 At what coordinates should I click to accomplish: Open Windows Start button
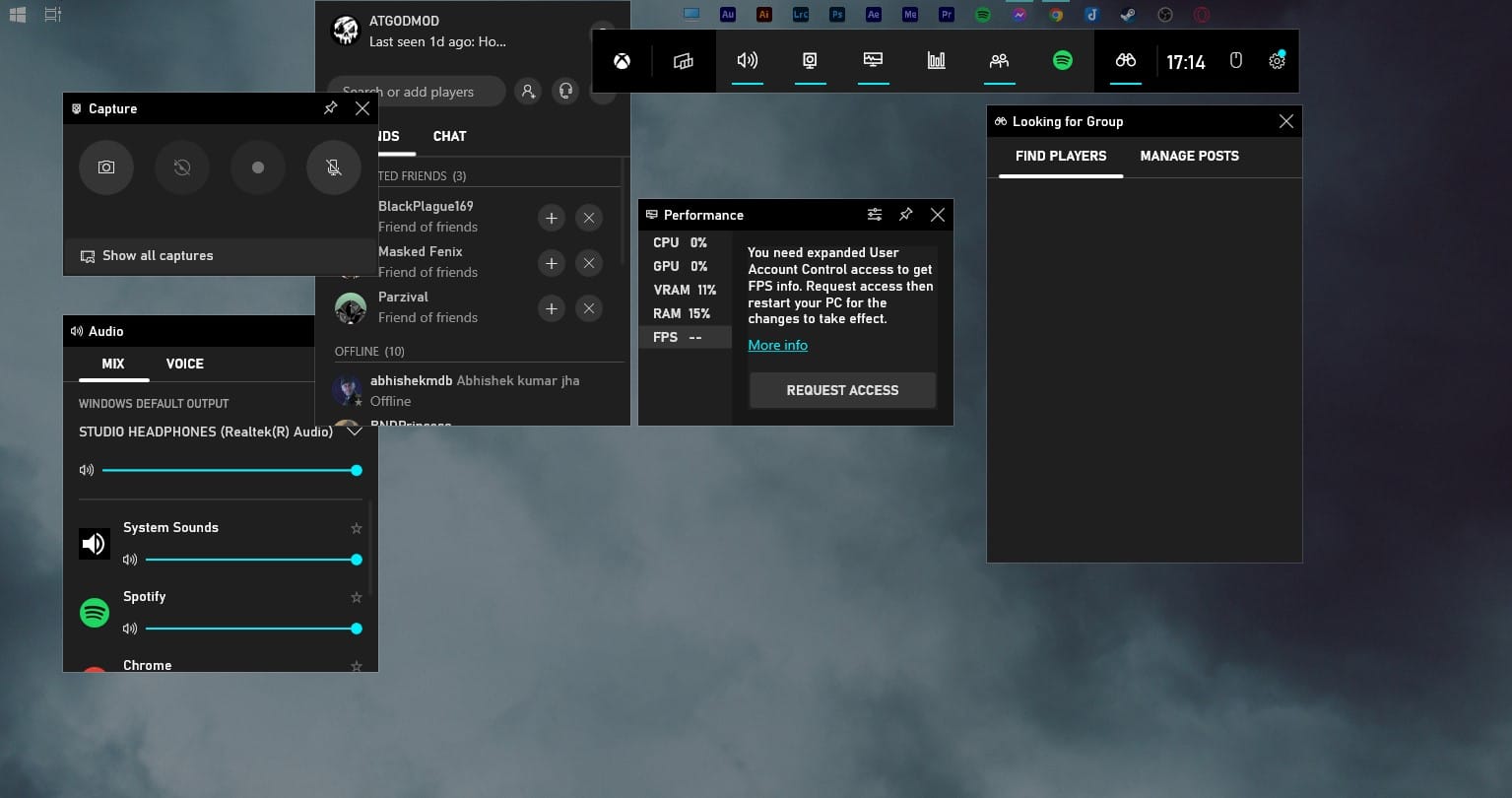click(16, 15)
